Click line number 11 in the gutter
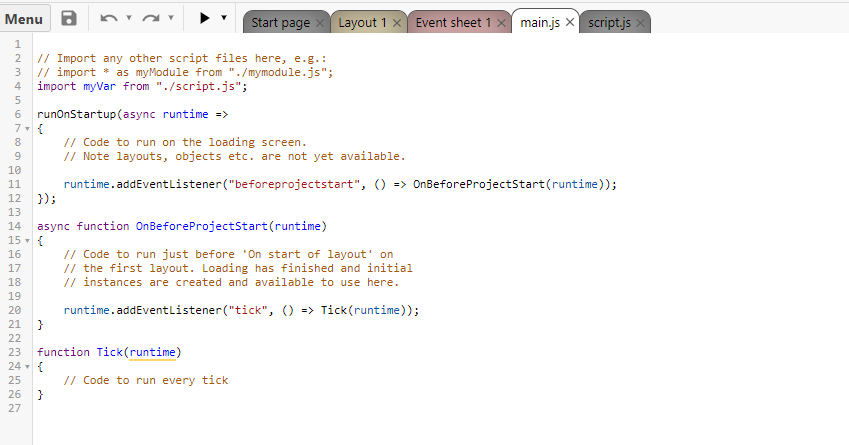Screen dimensions: 849x445 [15, 184]
